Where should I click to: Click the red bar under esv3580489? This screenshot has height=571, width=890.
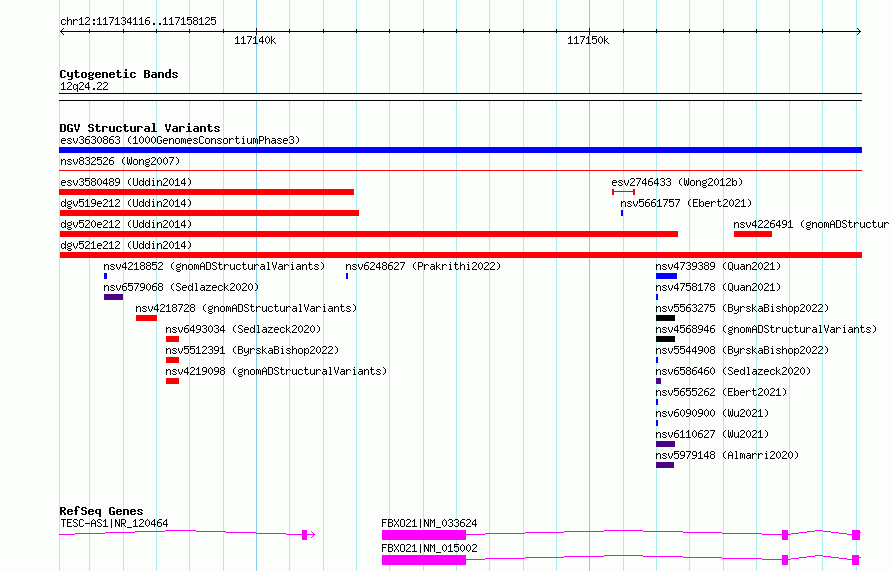[207, 192]
